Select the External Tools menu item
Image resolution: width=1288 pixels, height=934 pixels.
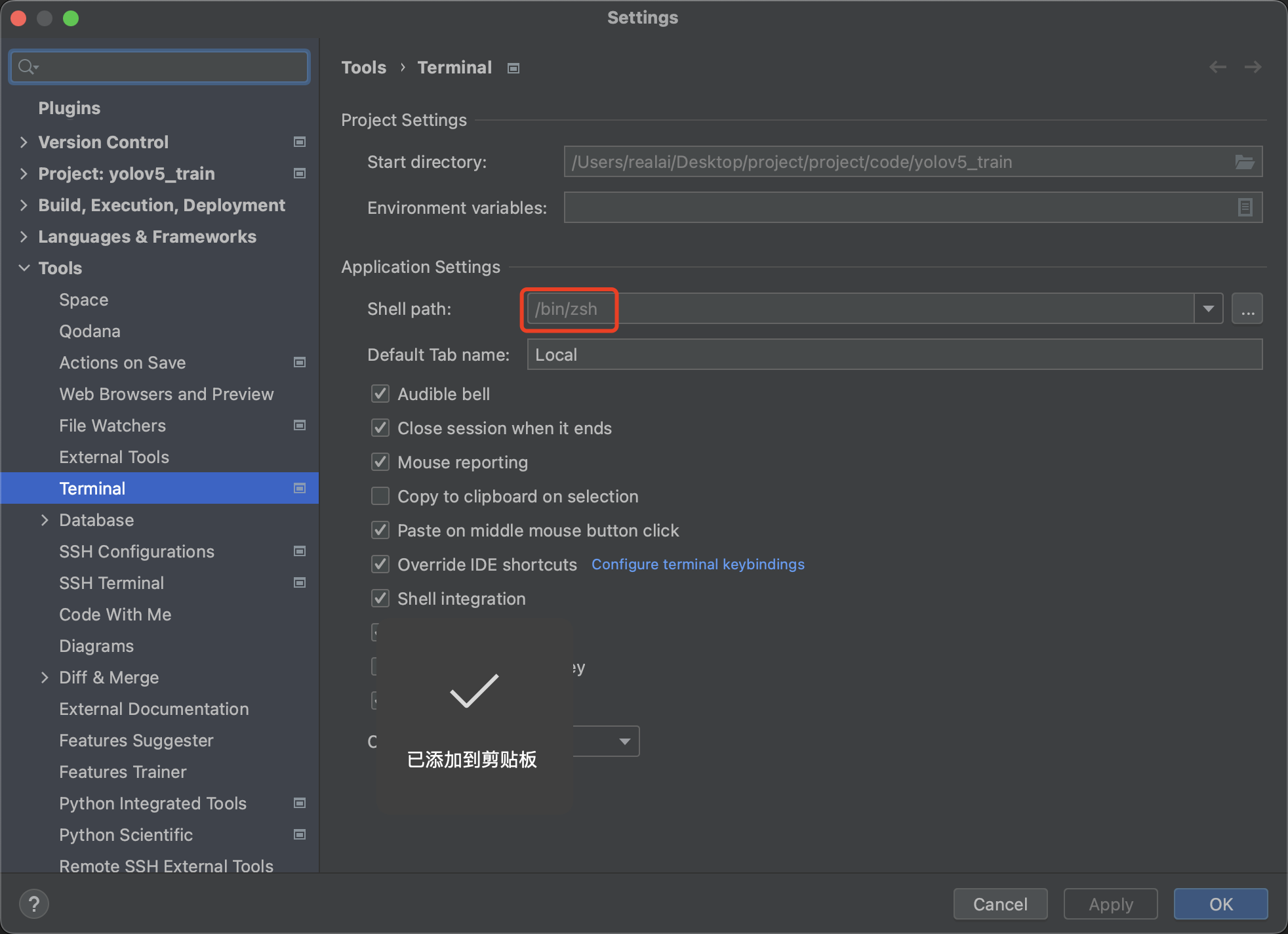tap(113, 457)
